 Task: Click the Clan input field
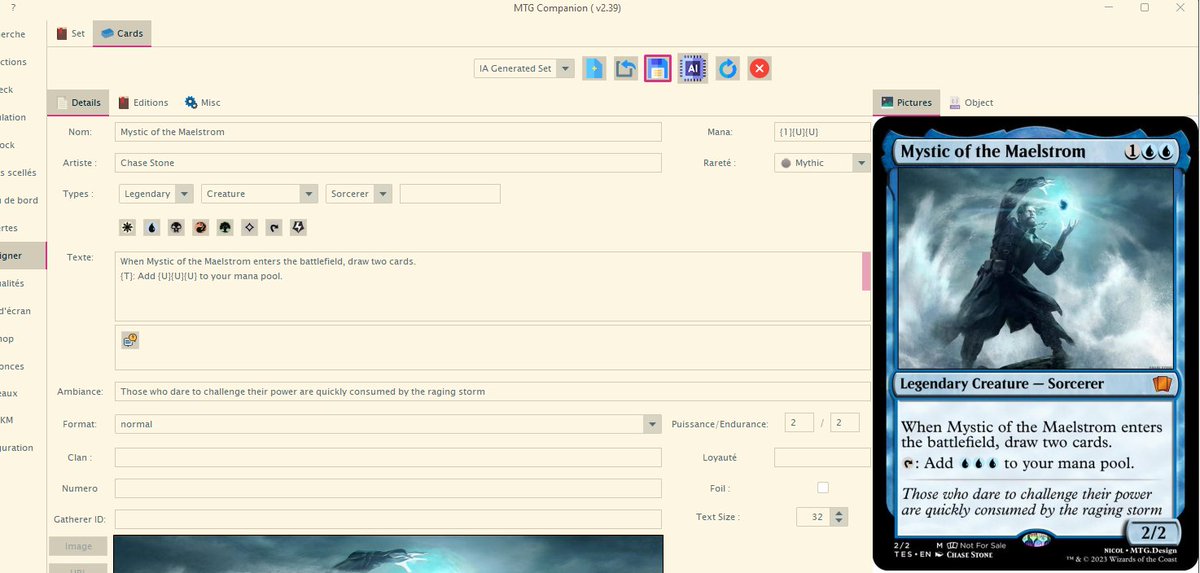388,457
